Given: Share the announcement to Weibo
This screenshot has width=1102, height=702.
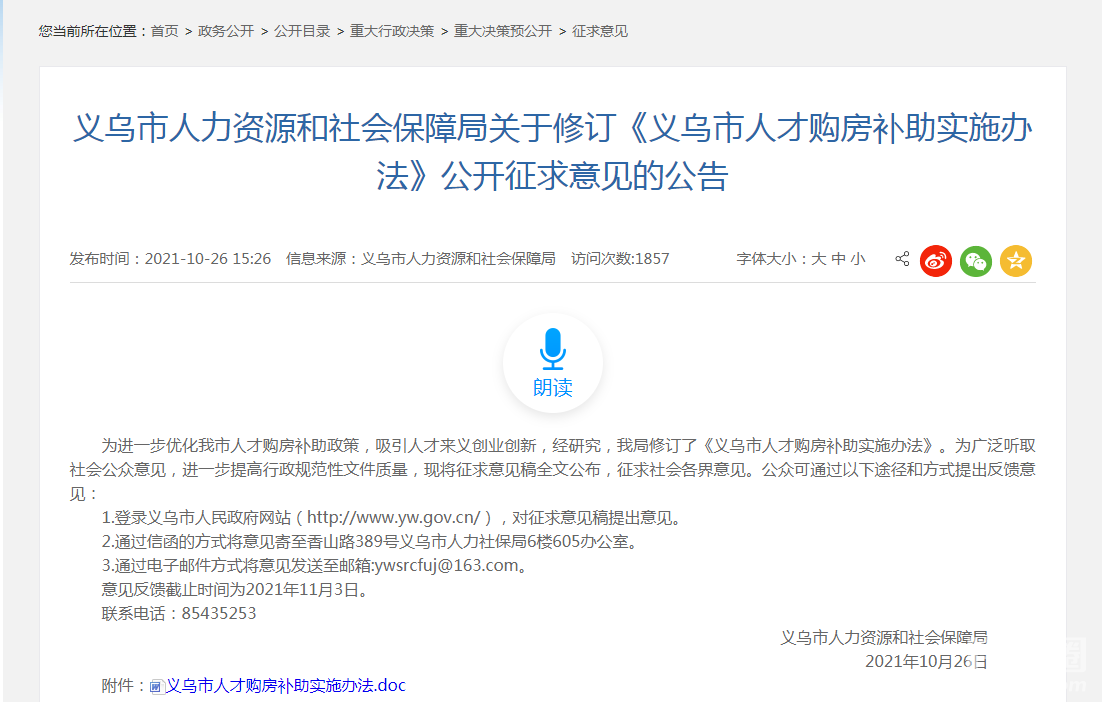Looking at the screenshot, I should 936,261.
